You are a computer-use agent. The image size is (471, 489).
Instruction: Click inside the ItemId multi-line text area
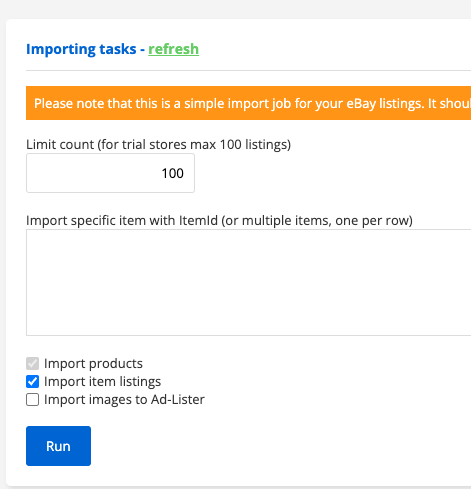click(248, 282)
